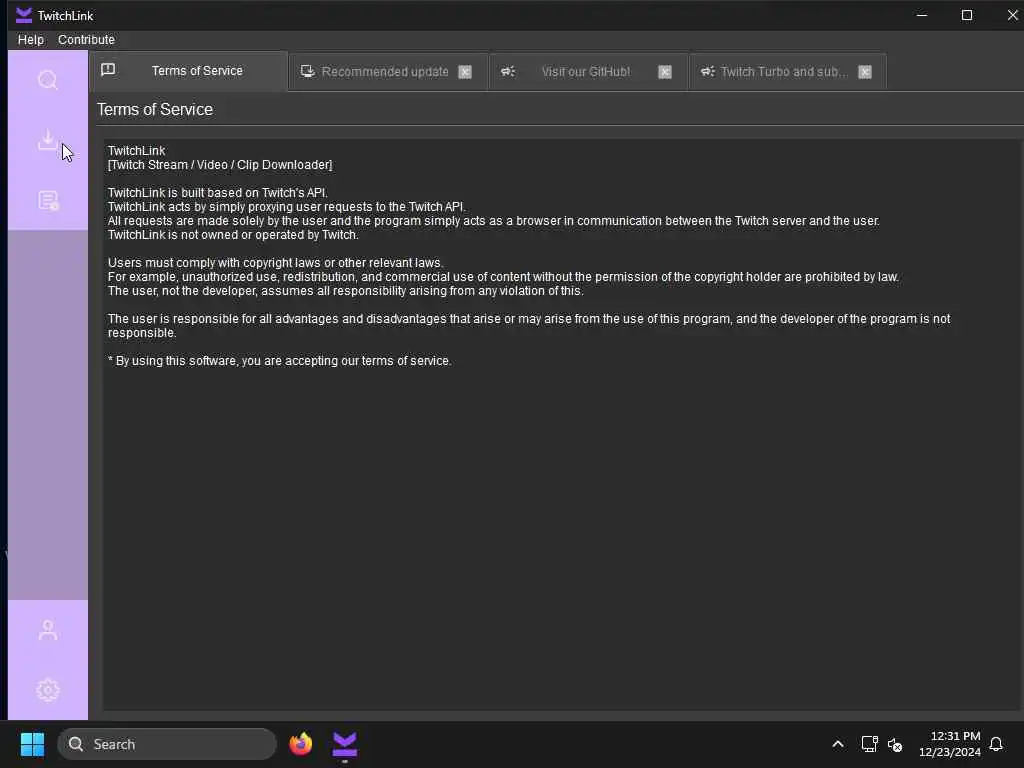Open the Search icon in sidebar
This screenshot has width=1024, height=768.
click(x=48, y=80)
